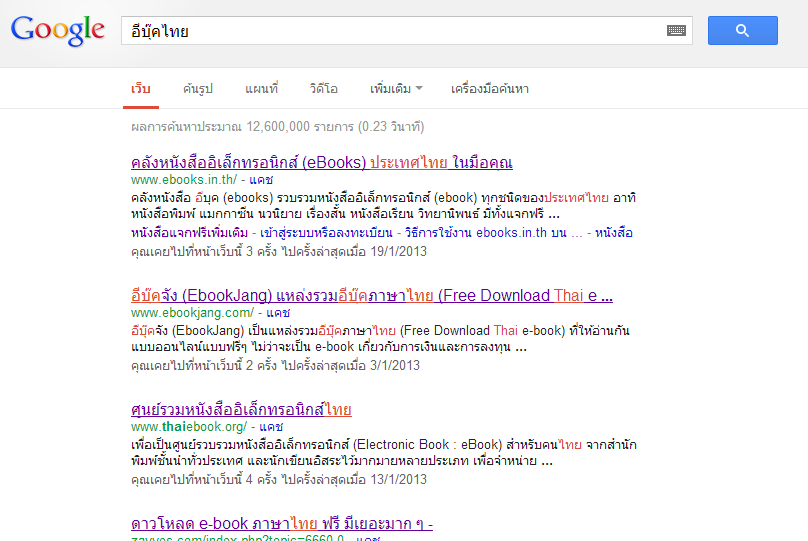The height and width of the screenshot is (541, 808).
Task: Go to the วิดีโอ tab
Action: pos(324,89)
